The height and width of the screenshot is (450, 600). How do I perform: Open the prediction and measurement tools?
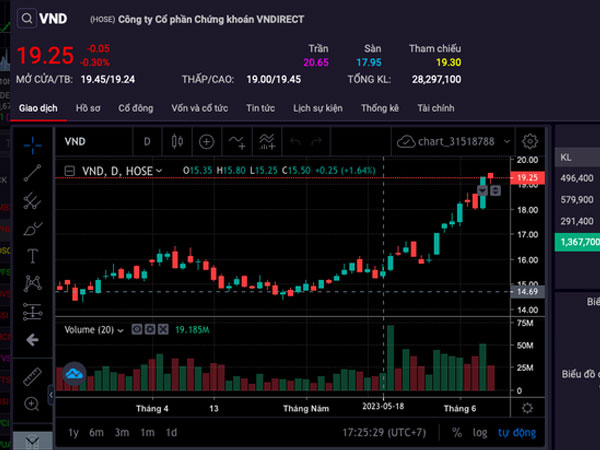[33, 311]
